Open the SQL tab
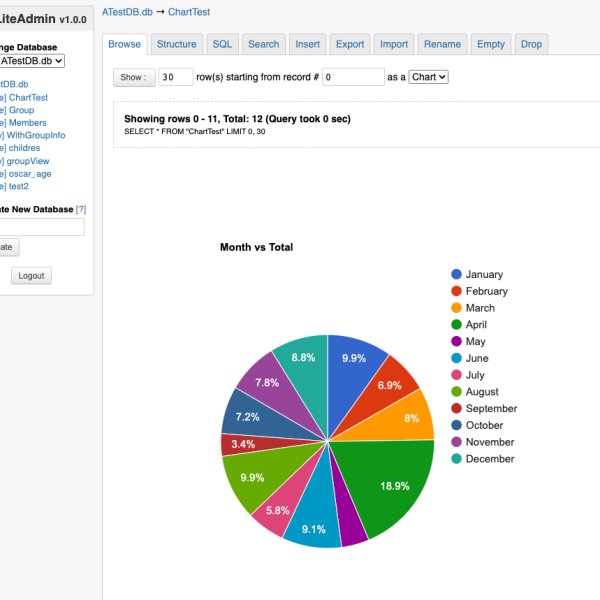This screenshot has width=600, height=600. pyautogui.click(x=222, y=44)
